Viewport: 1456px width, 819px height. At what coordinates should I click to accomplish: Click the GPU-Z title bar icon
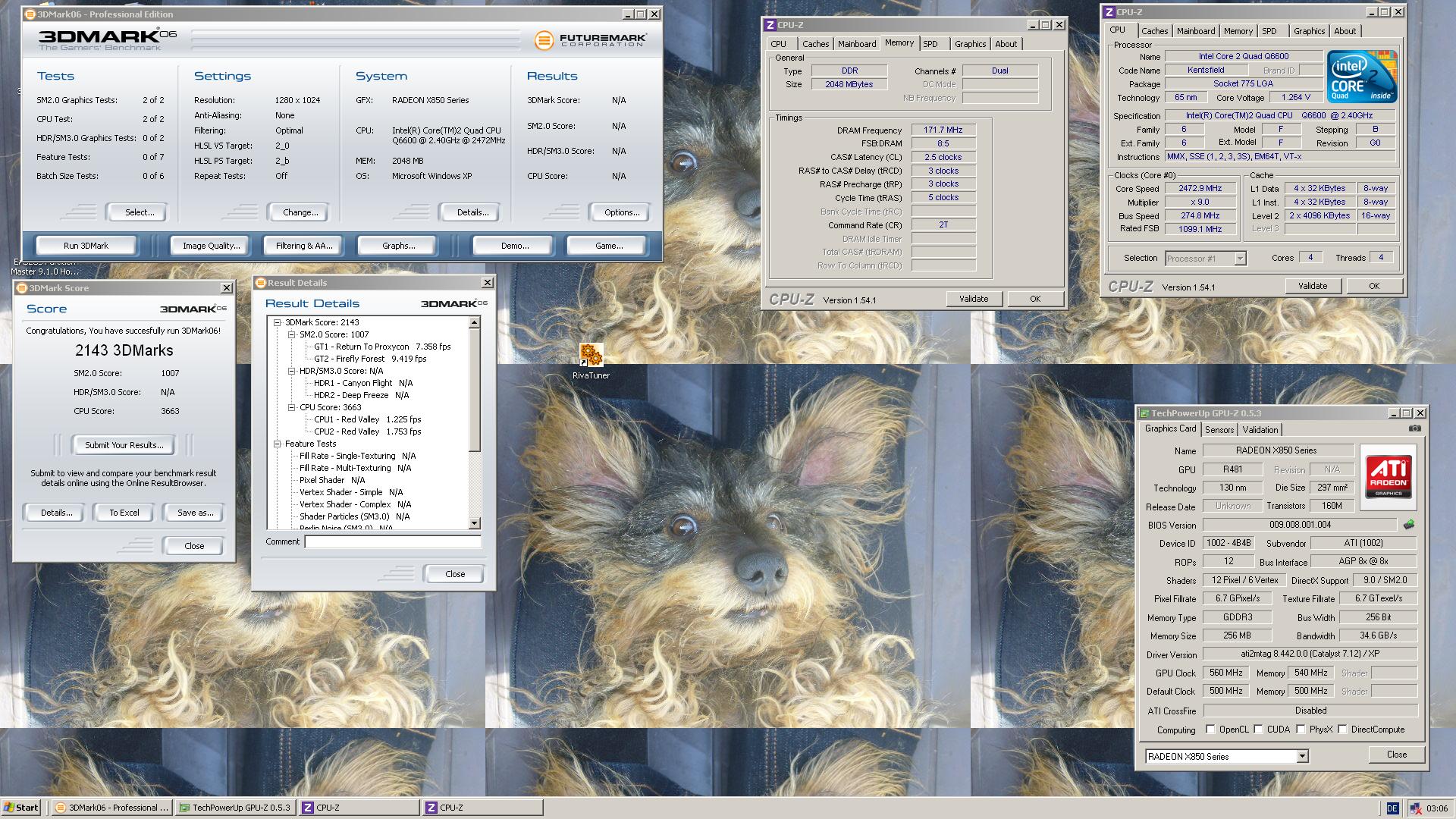(x=1144, y=413)
